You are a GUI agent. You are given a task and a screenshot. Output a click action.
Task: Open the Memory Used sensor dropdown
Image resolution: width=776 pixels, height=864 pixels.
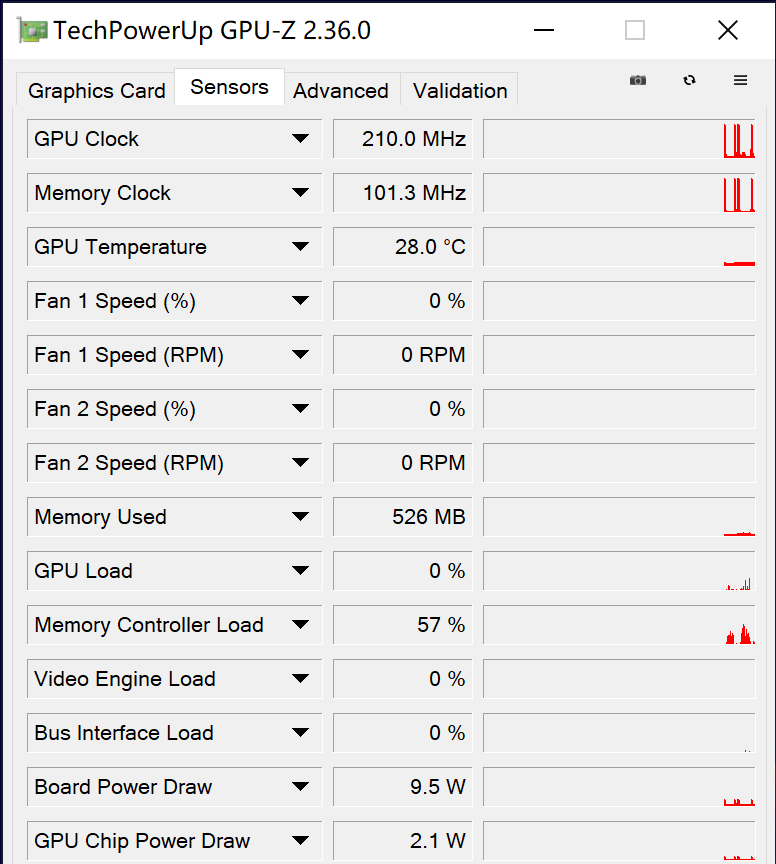[301, 516]
